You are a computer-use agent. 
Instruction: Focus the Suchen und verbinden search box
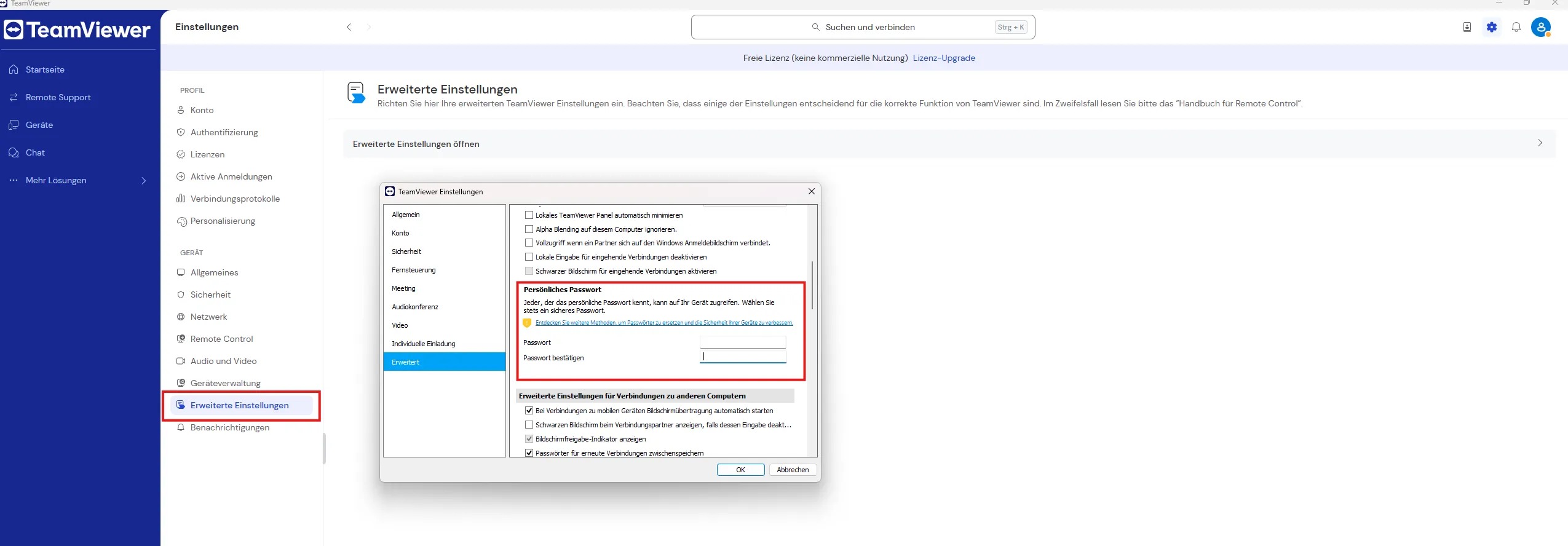pyautogui.click(x=863, y=27)
